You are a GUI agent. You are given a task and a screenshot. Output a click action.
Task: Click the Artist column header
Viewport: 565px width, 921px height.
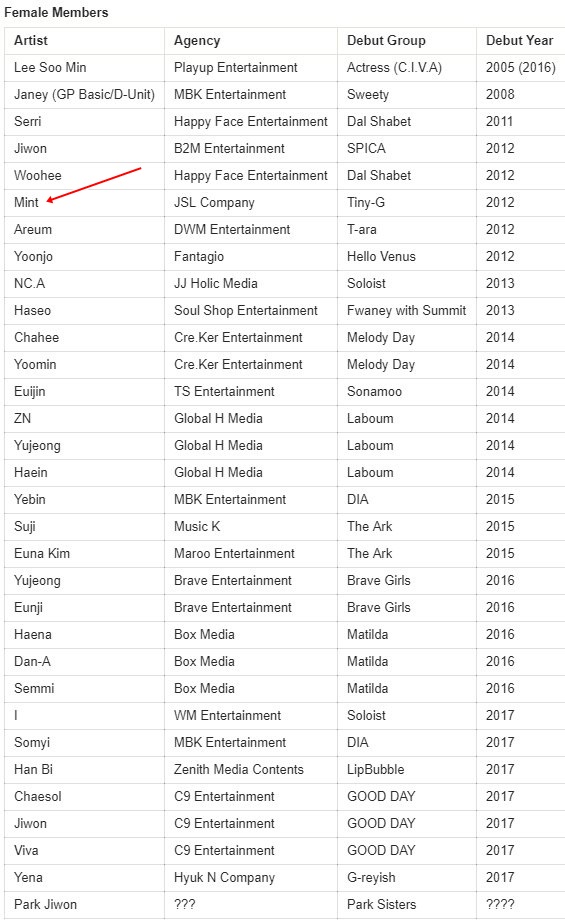(85, 41)
